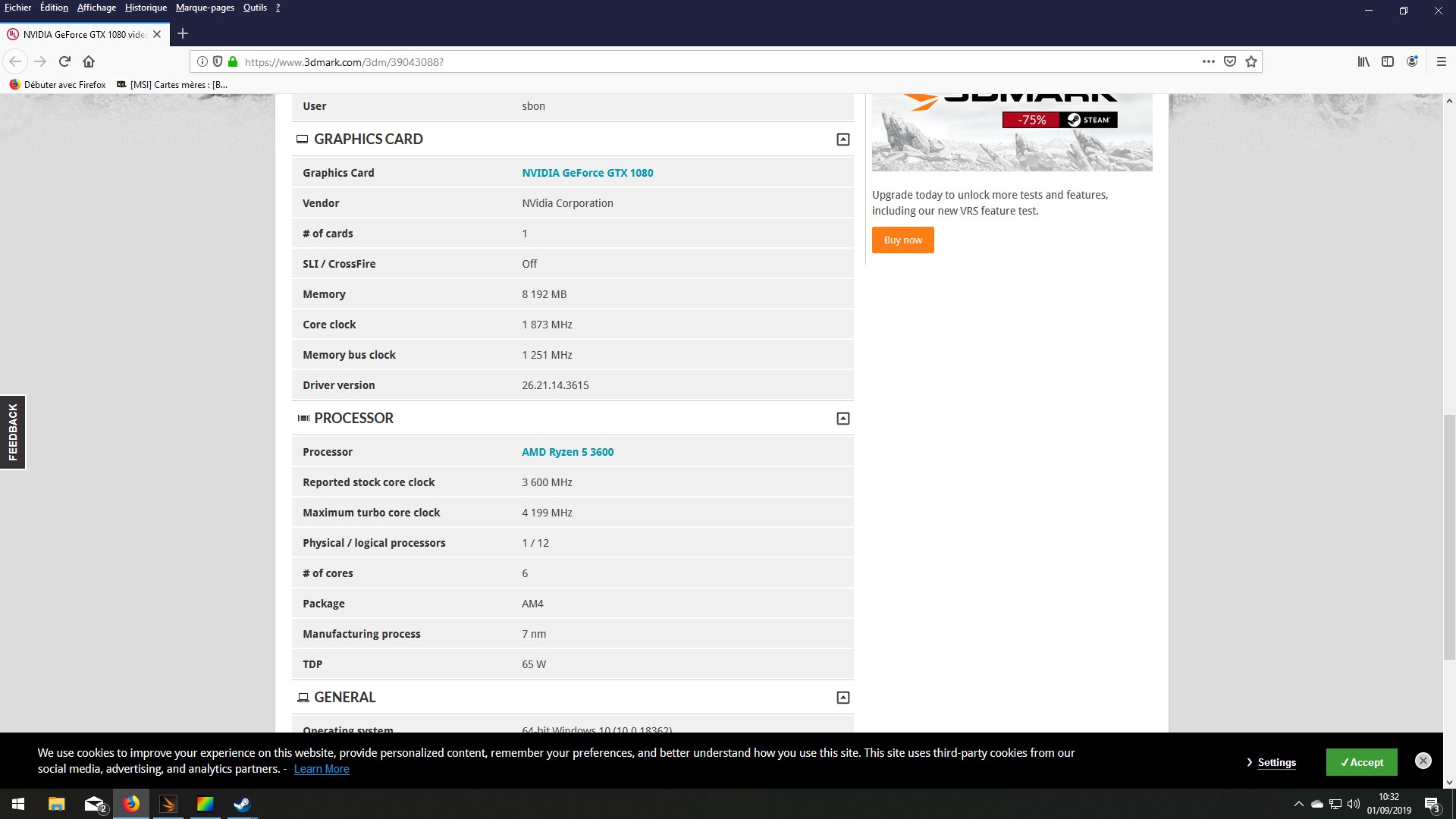Viewport: 1456px width, 819px height.
Task: Go forward to next page
Action: pos(41,61)
